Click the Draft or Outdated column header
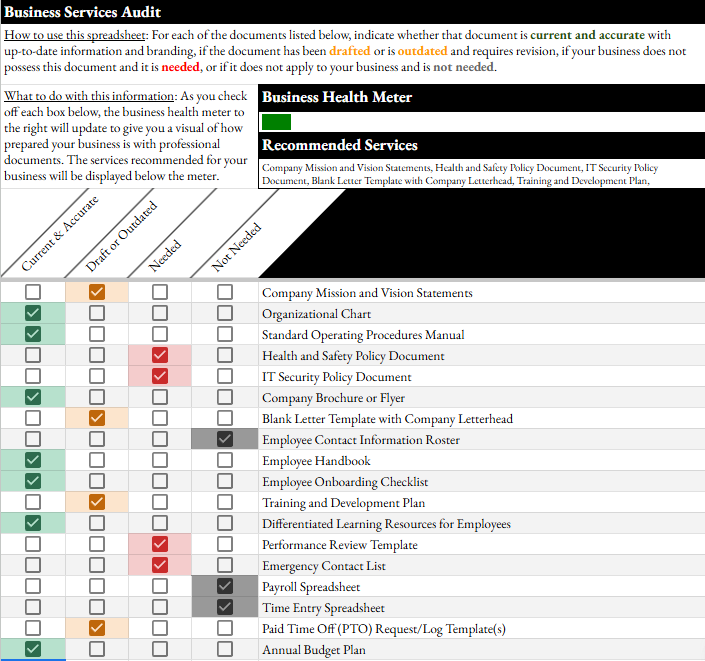This screenshot has width=705, height=661. tap(121, 237)
